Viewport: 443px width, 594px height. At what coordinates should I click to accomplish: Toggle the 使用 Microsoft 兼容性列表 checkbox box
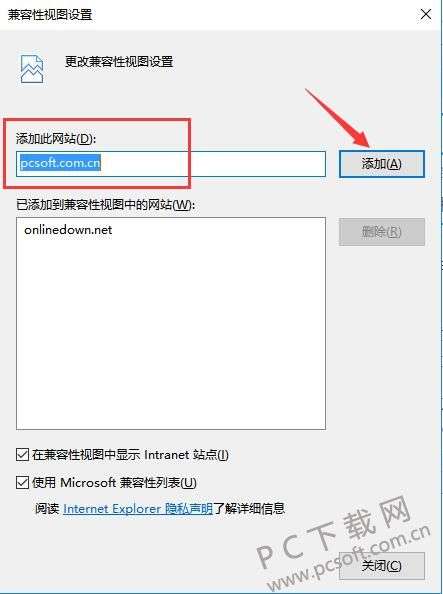click(x=22, y=482)
